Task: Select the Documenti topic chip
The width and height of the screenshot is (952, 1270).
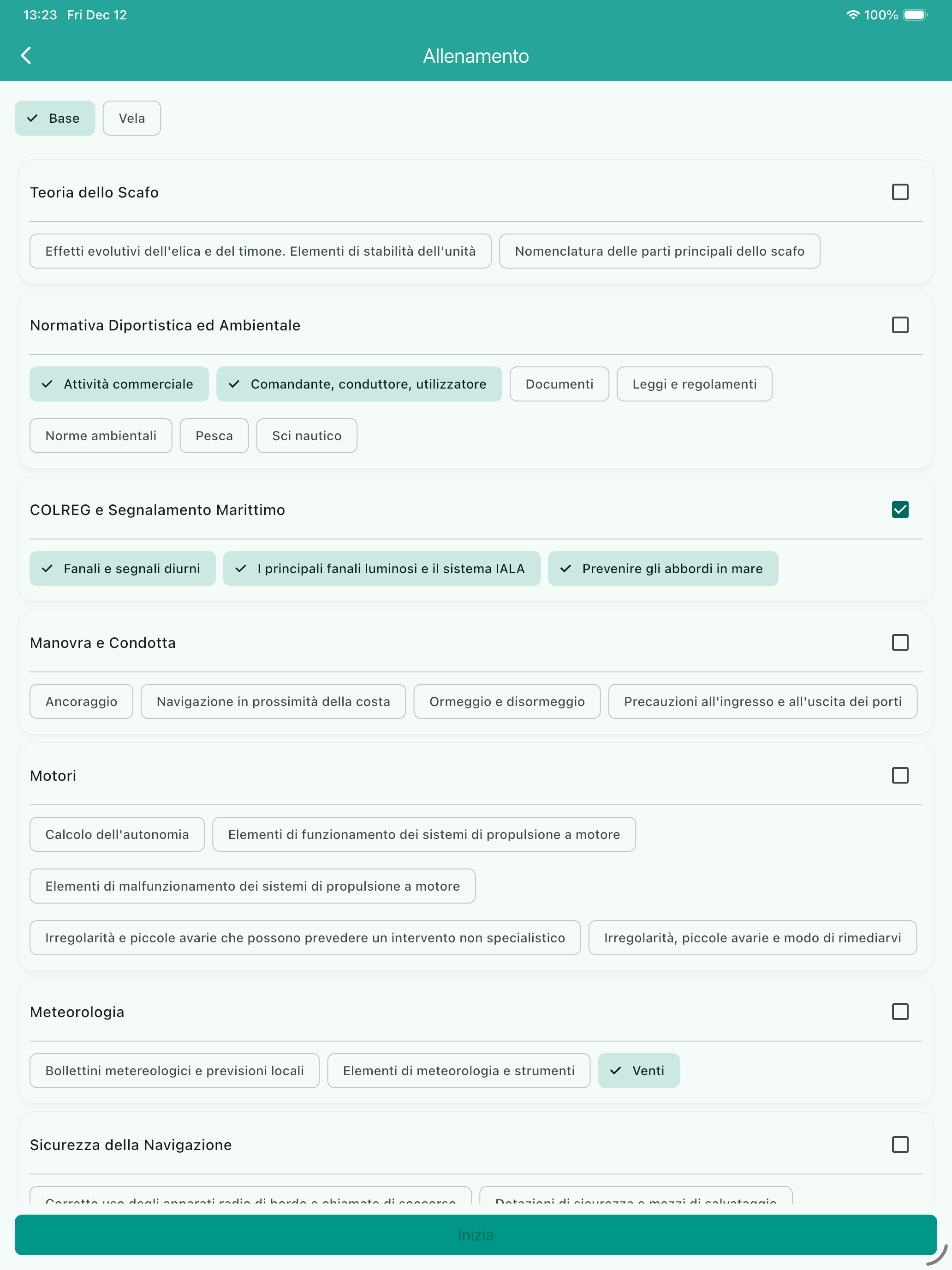Action: click(x=559, y=384)
